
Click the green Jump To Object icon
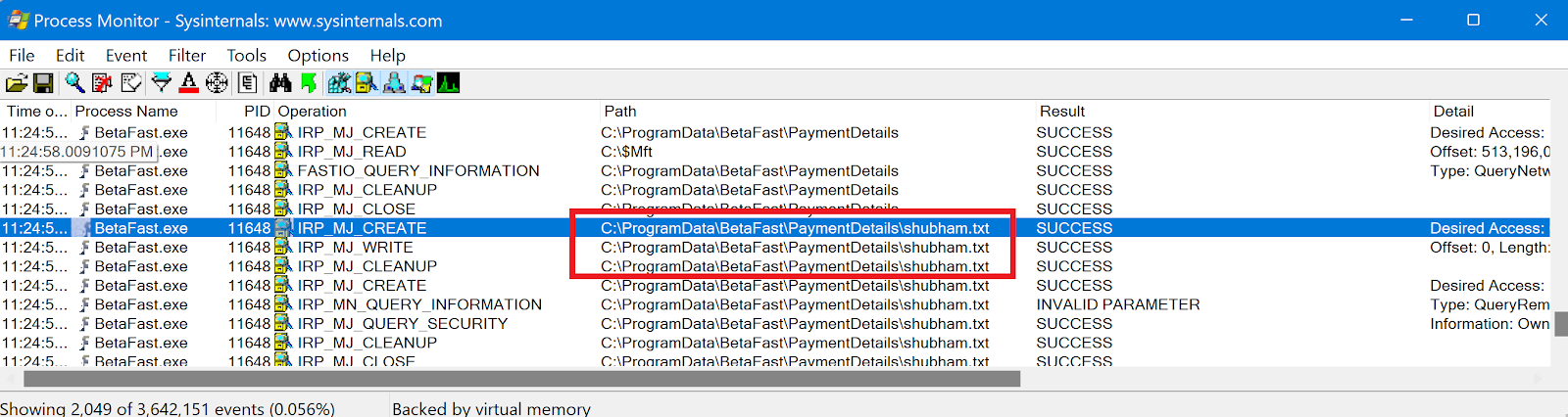[x=309, y=83]
